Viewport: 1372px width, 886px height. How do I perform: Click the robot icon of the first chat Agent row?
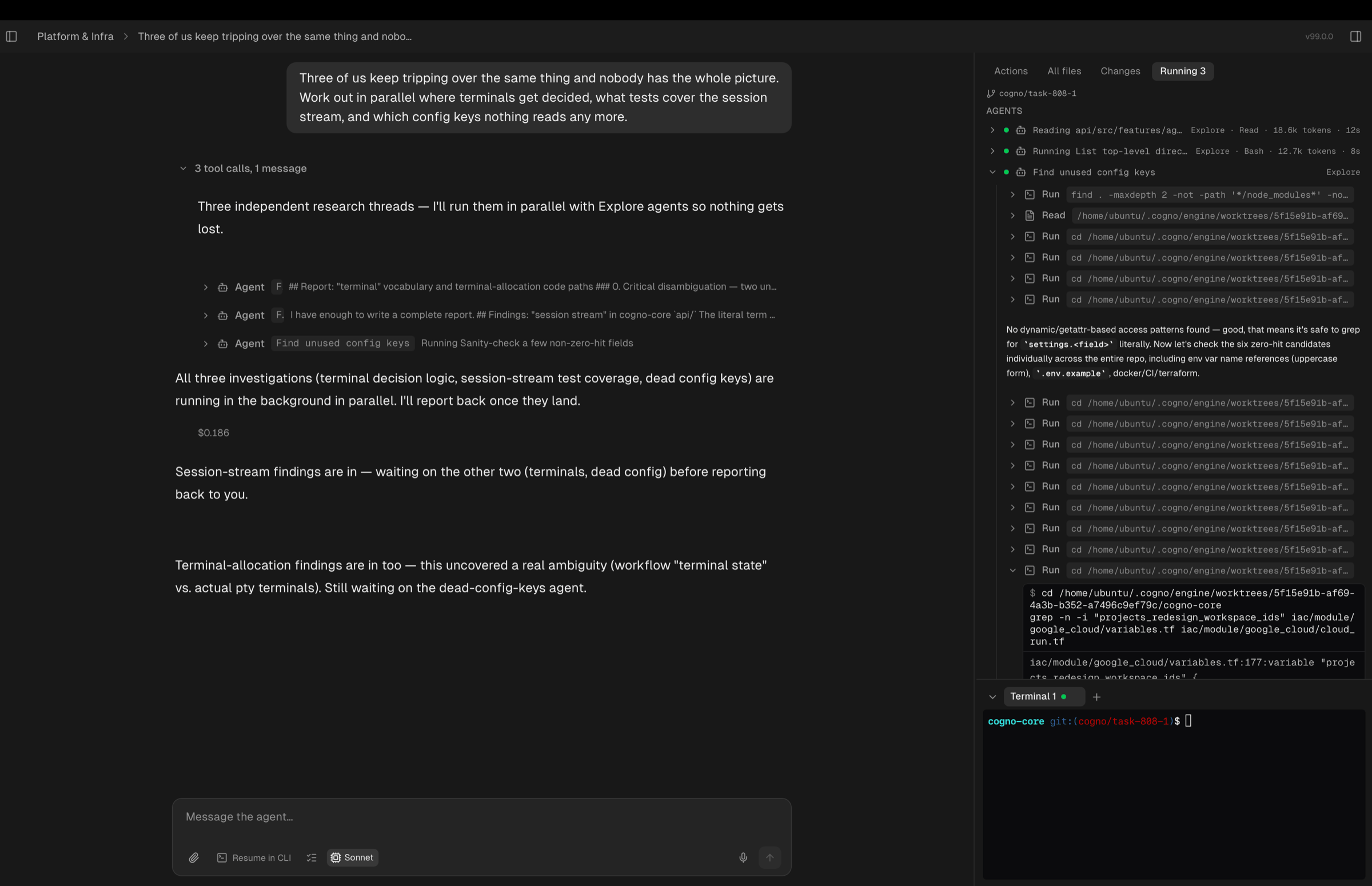222,287
